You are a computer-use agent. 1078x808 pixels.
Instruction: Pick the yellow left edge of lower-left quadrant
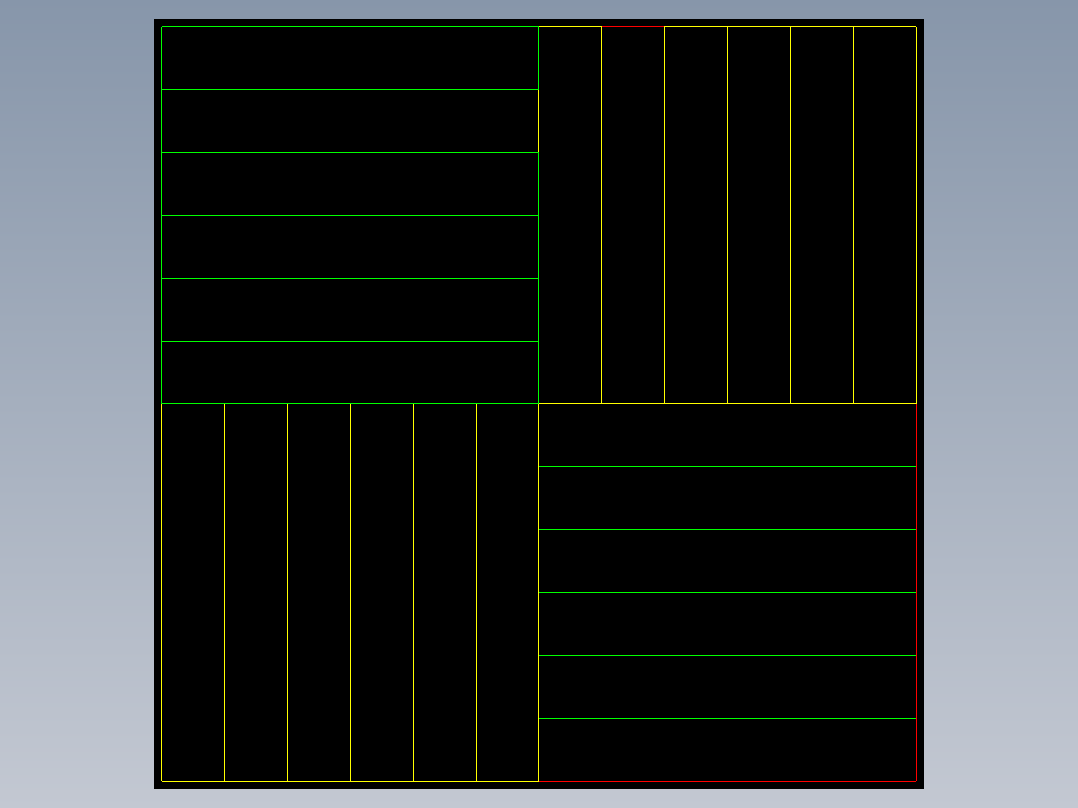[x=162, y=593]
